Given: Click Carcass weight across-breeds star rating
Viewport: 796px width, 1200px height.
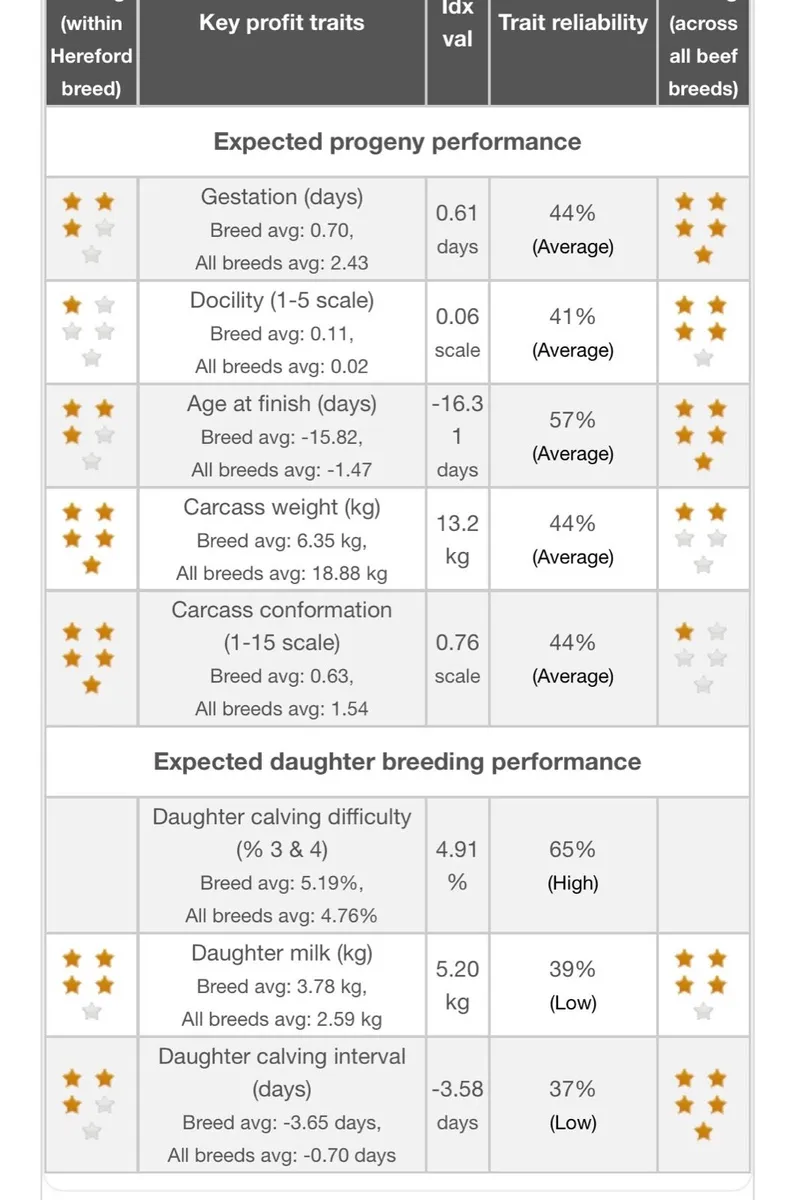Looking at the screenshot, I should (x=702, y=539).
